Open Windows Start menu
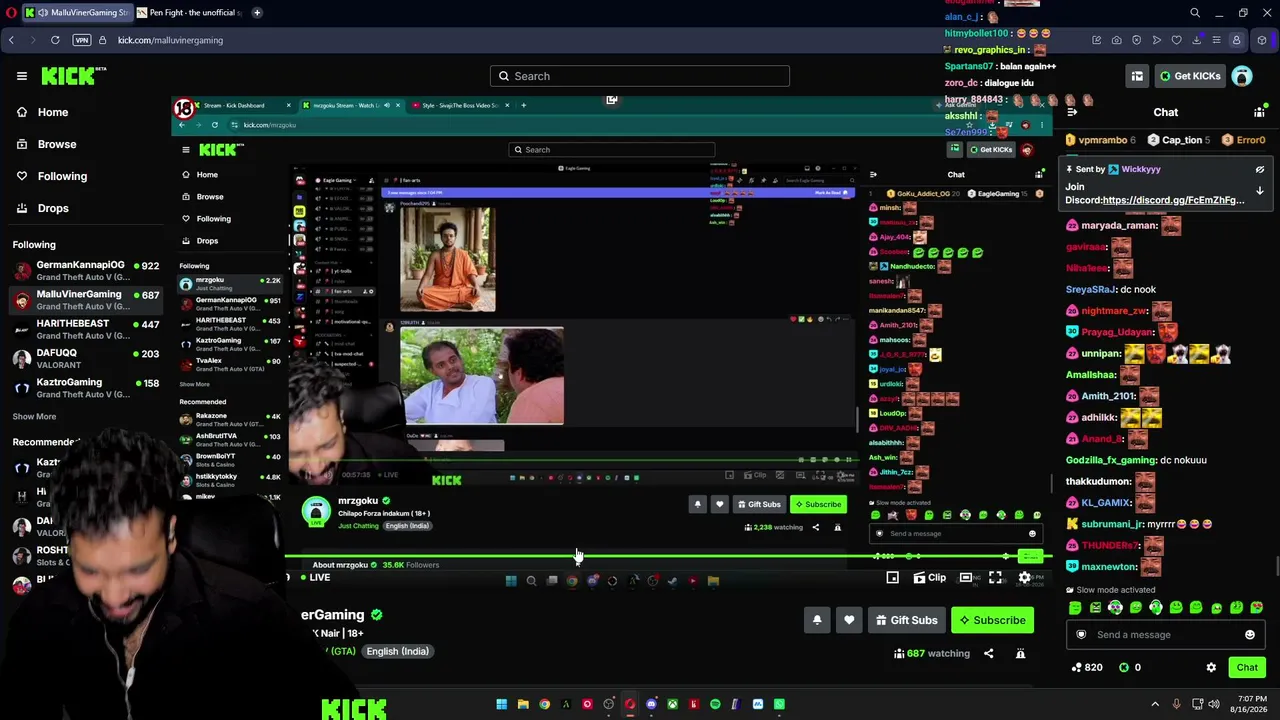1280x720 pixels. pyautogui.click(x=501, y=704)
